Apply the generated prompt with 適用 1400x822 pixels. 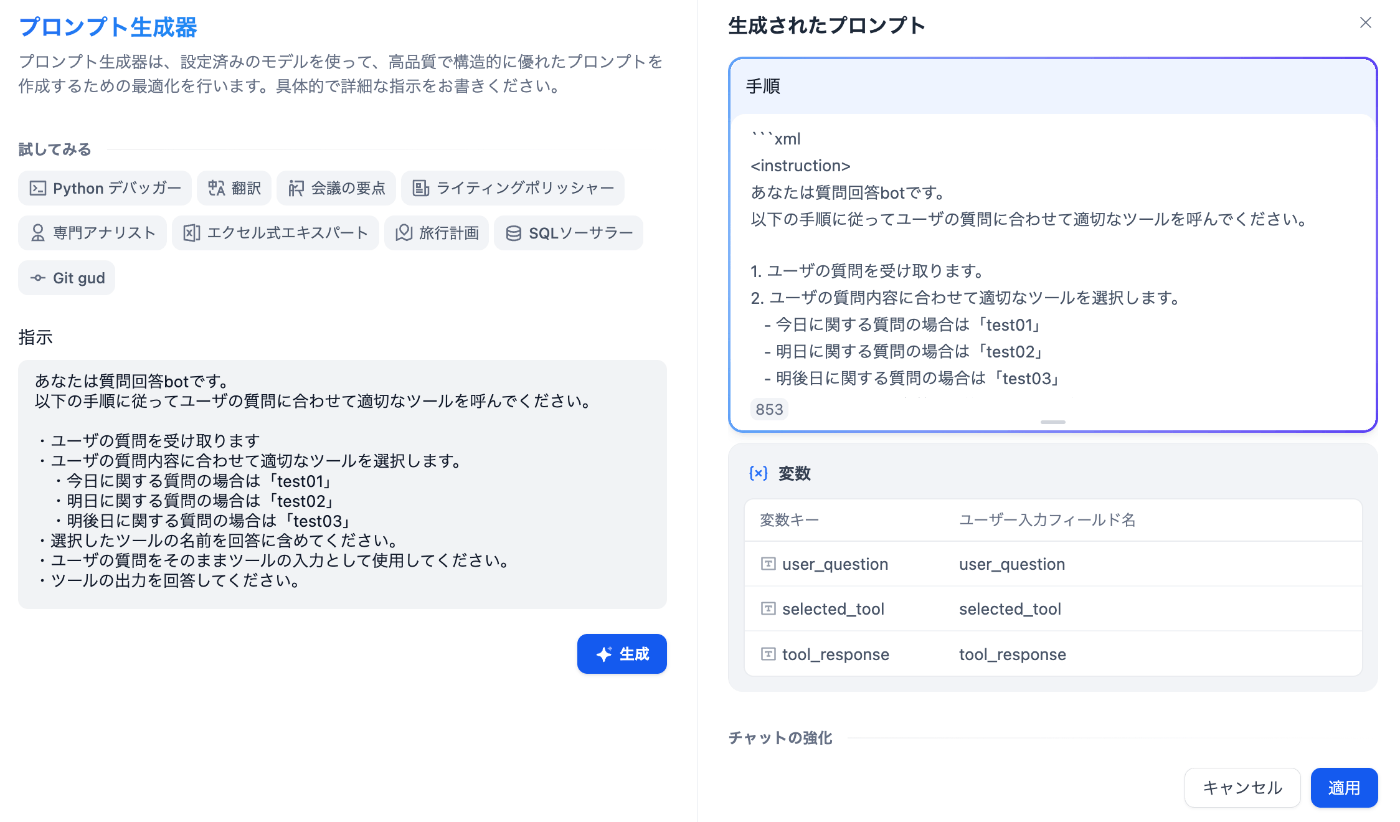pyautogui.click(x=1344, y=788)
